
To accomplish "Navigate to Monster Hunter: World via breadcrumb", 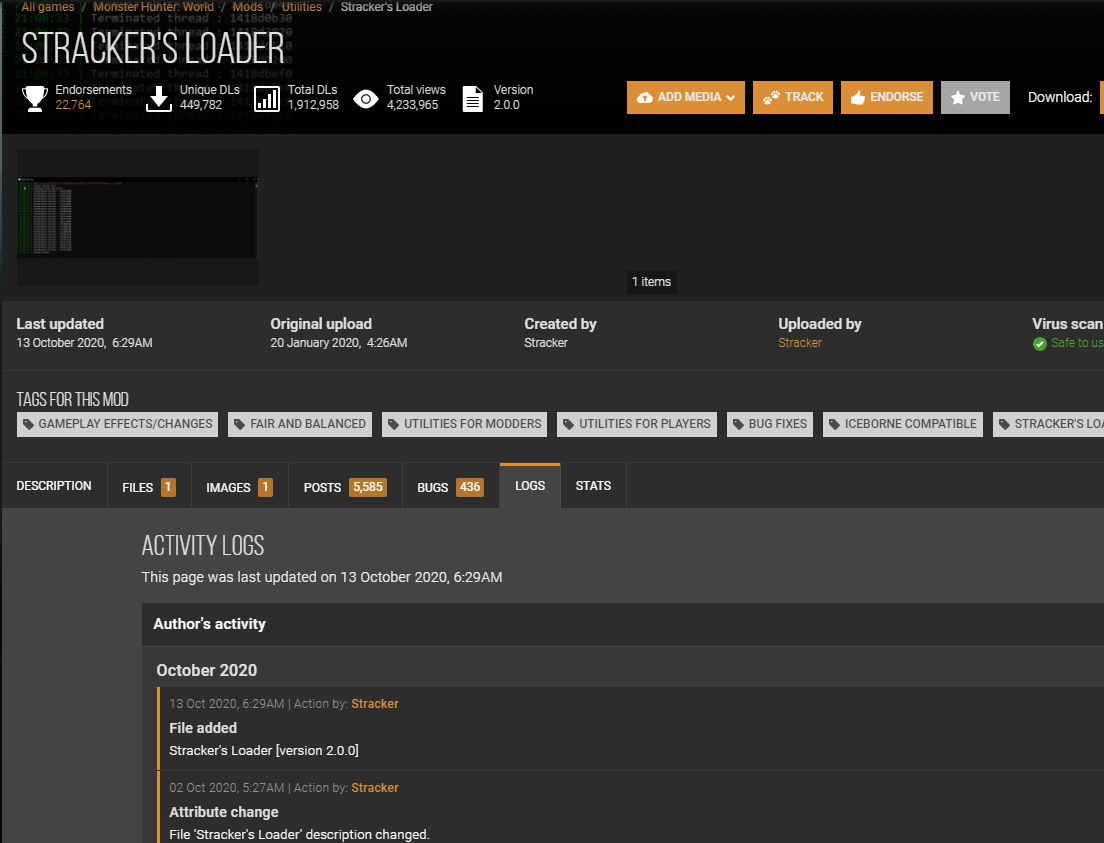I will pyautogui.click(x=153, y=7).
